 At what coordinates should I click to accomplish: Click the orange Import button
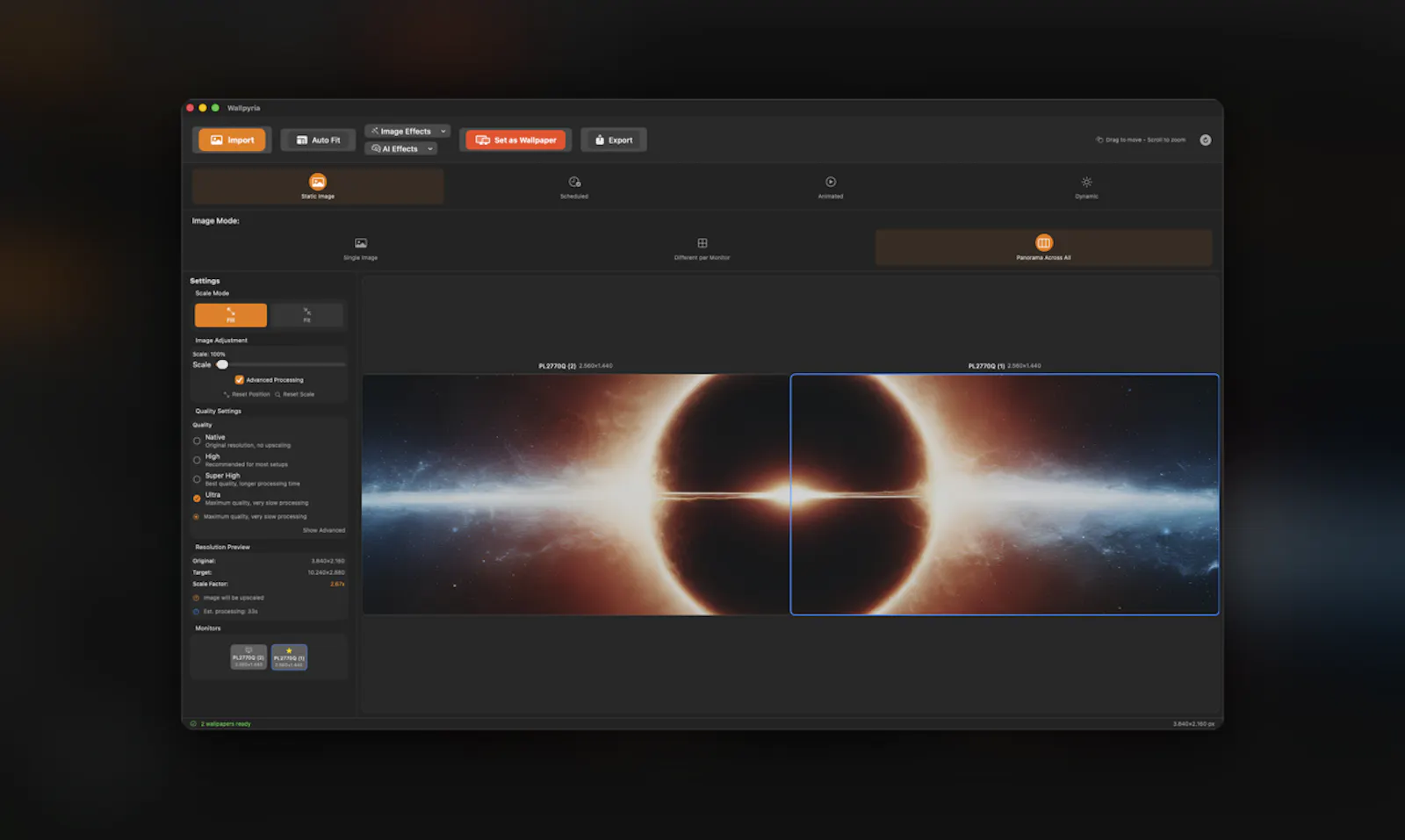[232, 140]
